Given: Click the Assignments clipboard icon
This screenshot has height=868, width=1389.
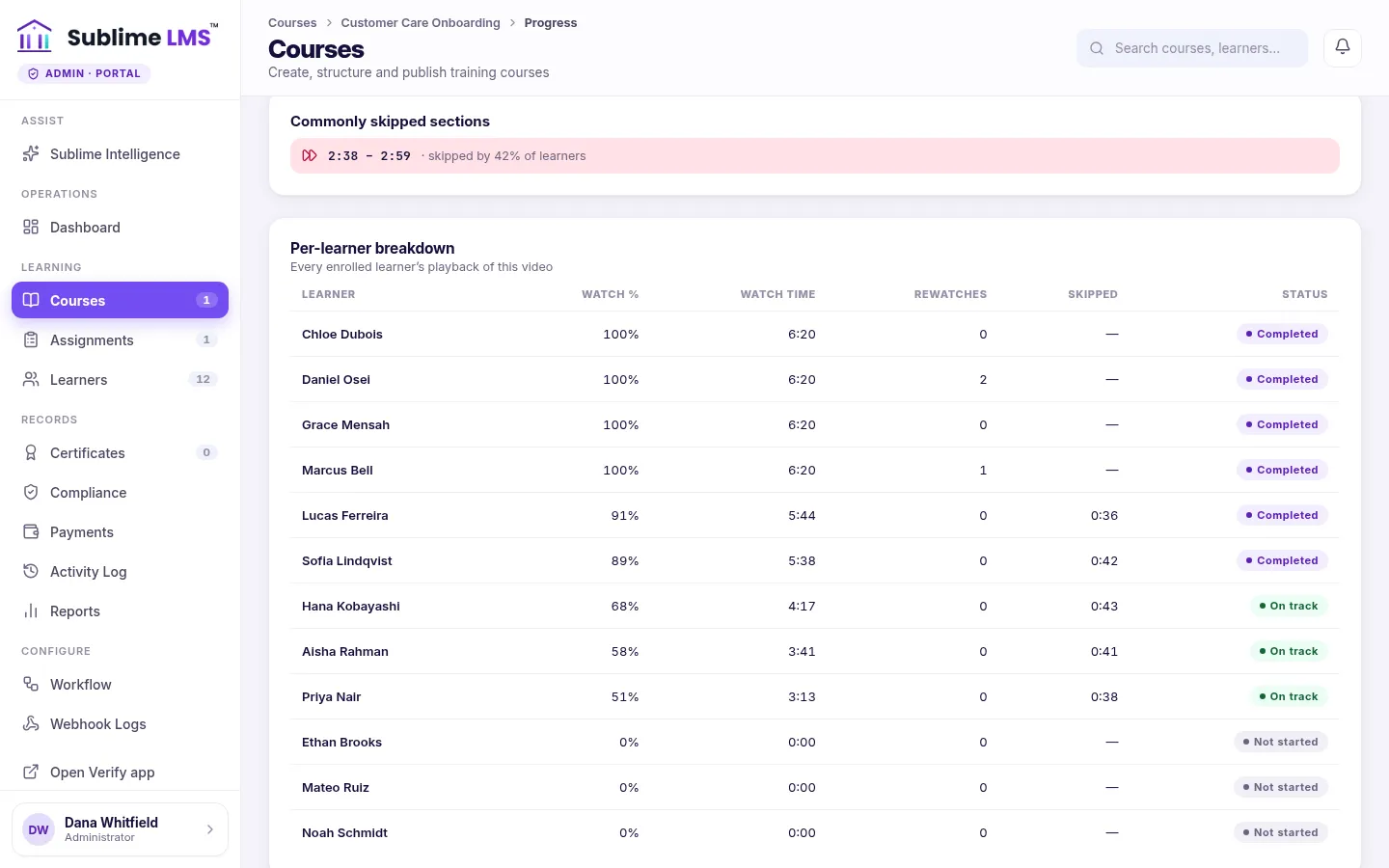Looking at the screenshot, I should tap(31, 340).
